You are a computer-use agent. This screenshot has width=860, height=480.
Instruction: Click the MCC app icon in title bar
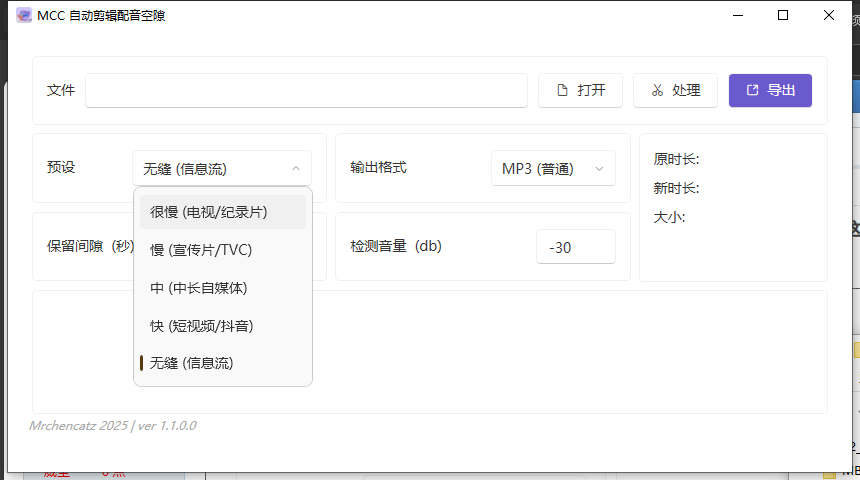pyautogui.click(x=24, y=15)
